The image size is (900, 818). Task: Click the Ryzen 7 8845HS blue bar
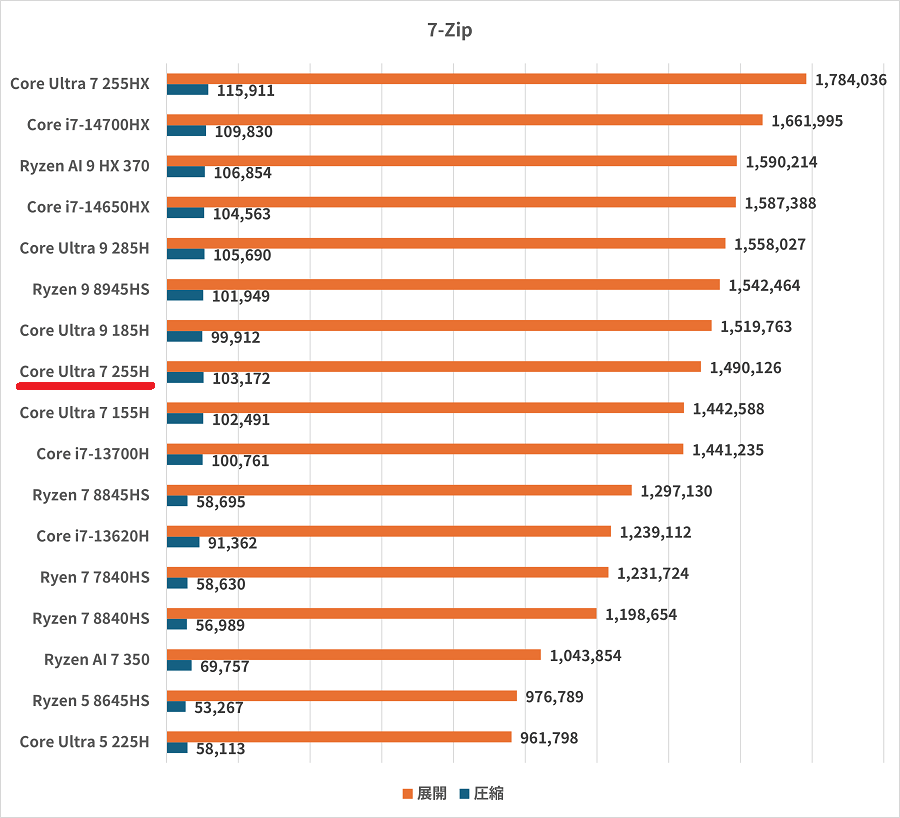(x=177, y=501)
